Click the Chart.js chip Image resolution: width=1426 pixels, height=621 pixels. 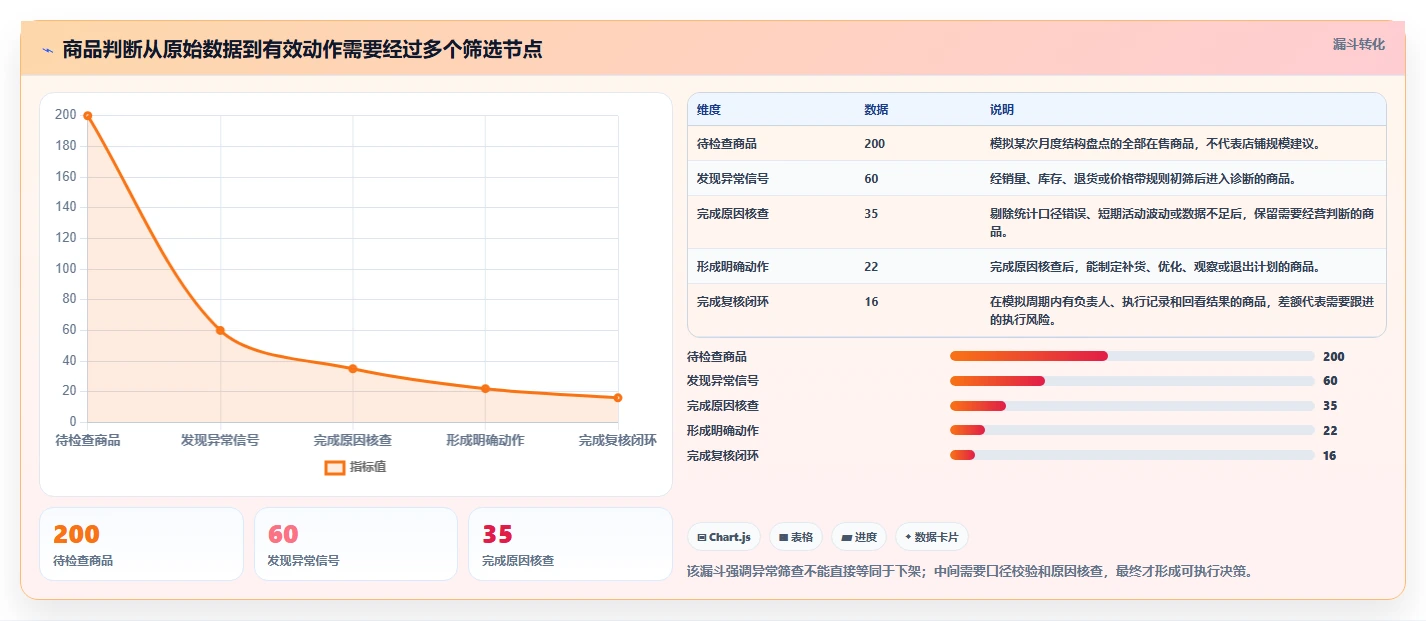pyautogui.click(x=723, y=537)
